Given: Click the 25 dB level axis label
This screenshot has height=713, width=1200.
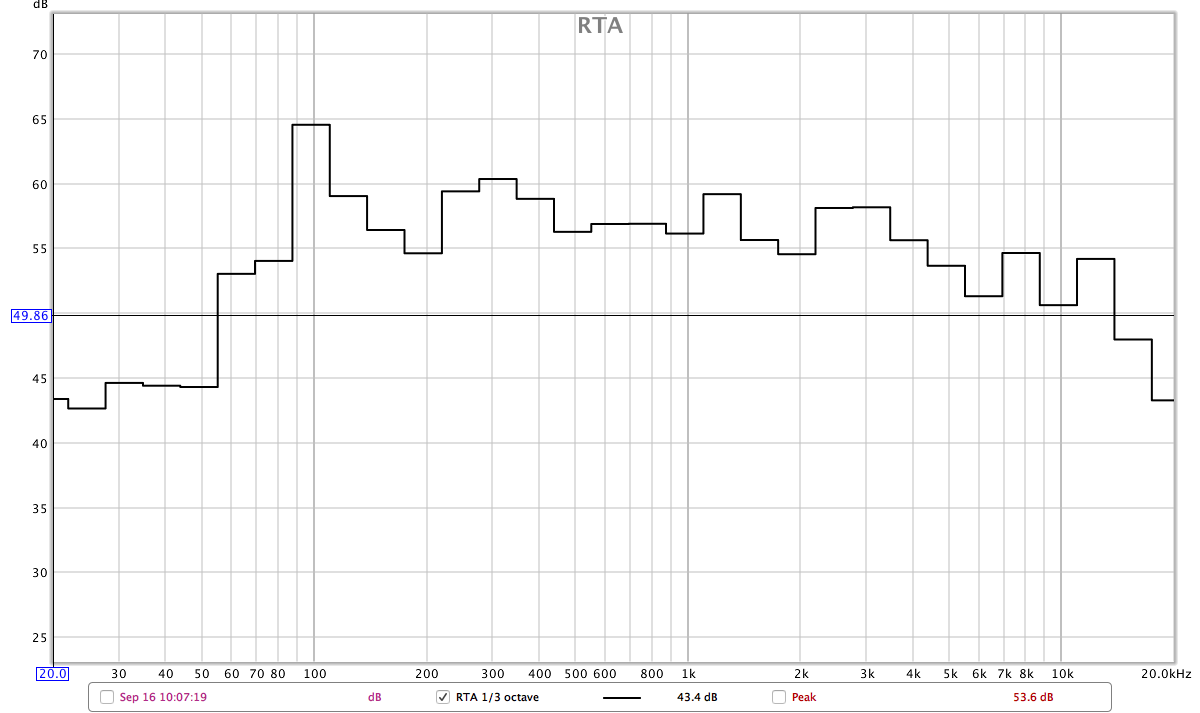Looking at the screenshot, I should (x=40, y=638).
